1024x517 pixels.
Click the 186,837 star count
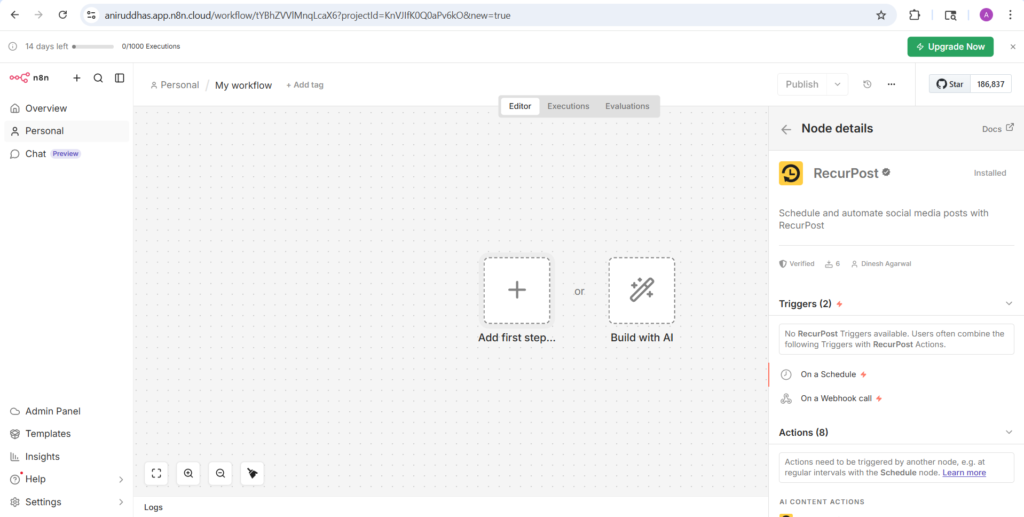pos(991,84)
